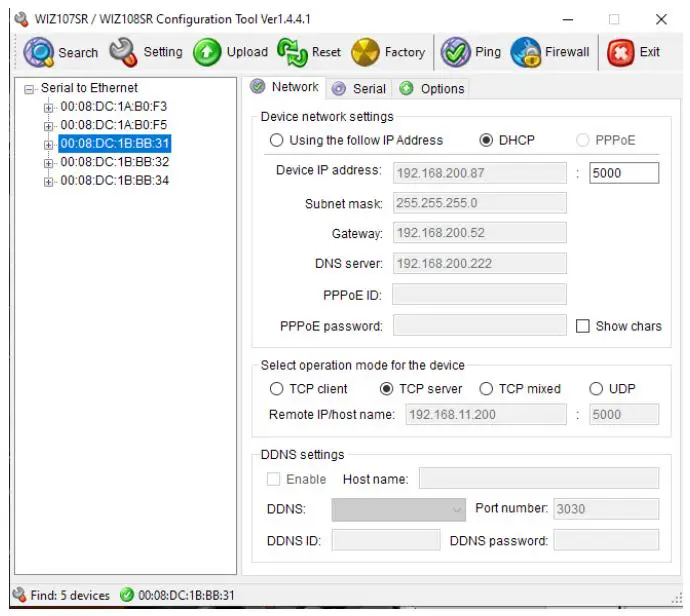Click the DDNS Port number field 3030

click(606, 509)
